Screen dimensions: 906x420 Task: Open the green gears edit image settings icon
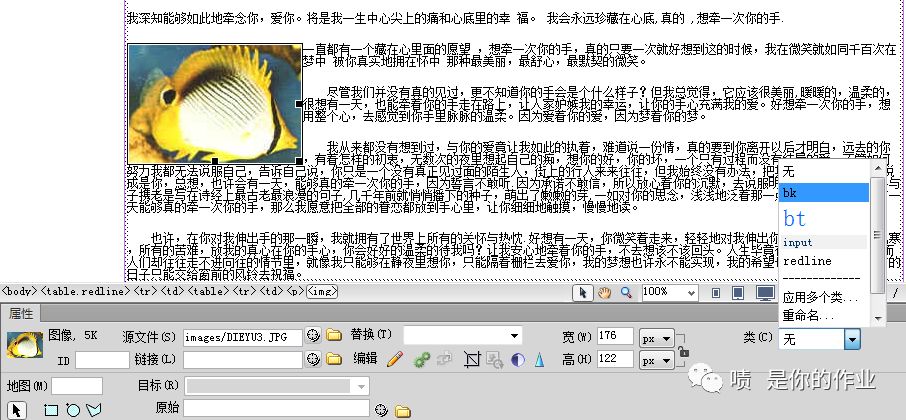[x=422, y=359]
